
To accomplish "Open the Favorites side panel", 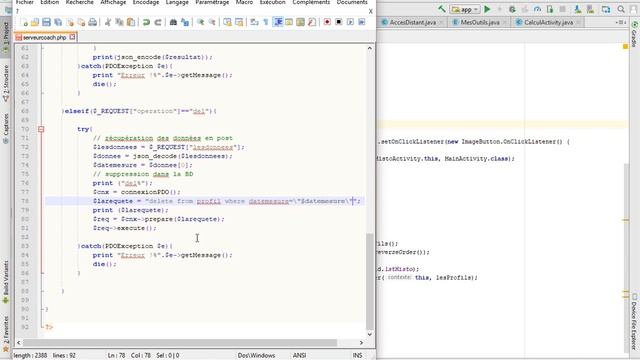I will point(6,333).
